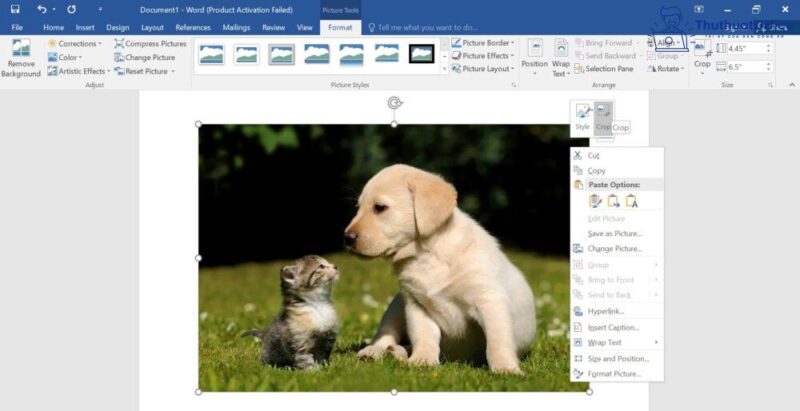This screenshot has width=800, height=411.
Task: Open the Mailings tab
Action: tap(236, 28)
